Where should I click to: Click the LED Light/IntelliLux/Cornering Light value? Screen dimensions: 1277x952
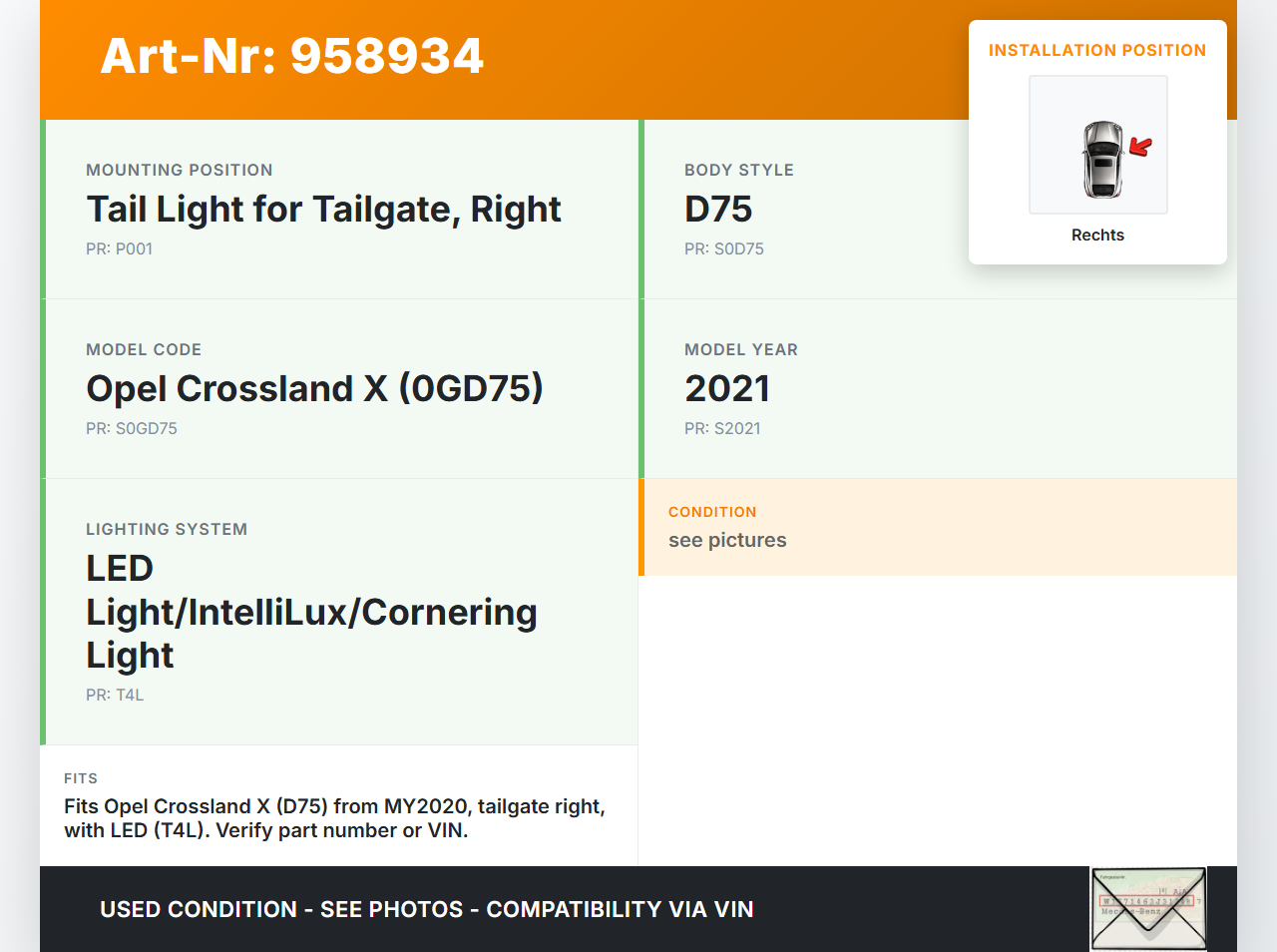311,612
